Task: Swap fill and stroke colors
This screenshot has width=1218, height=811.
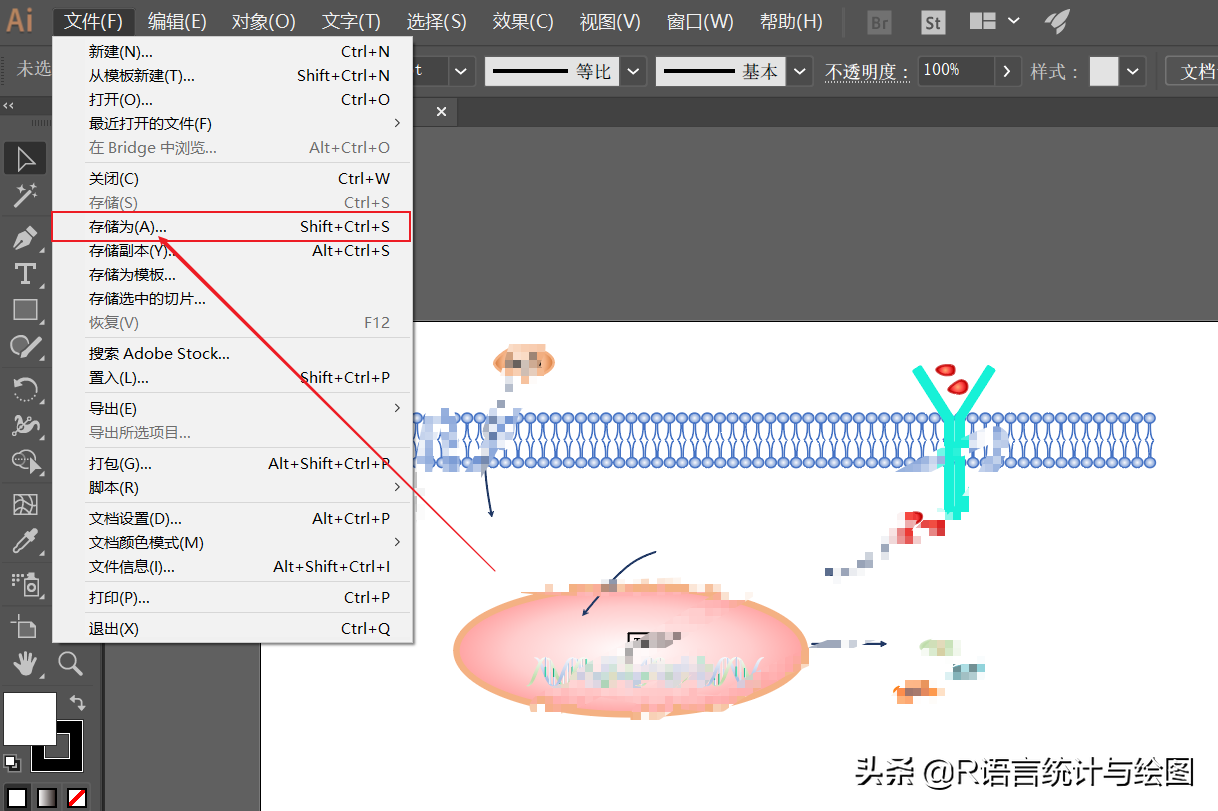Action: tap(77, 703)
